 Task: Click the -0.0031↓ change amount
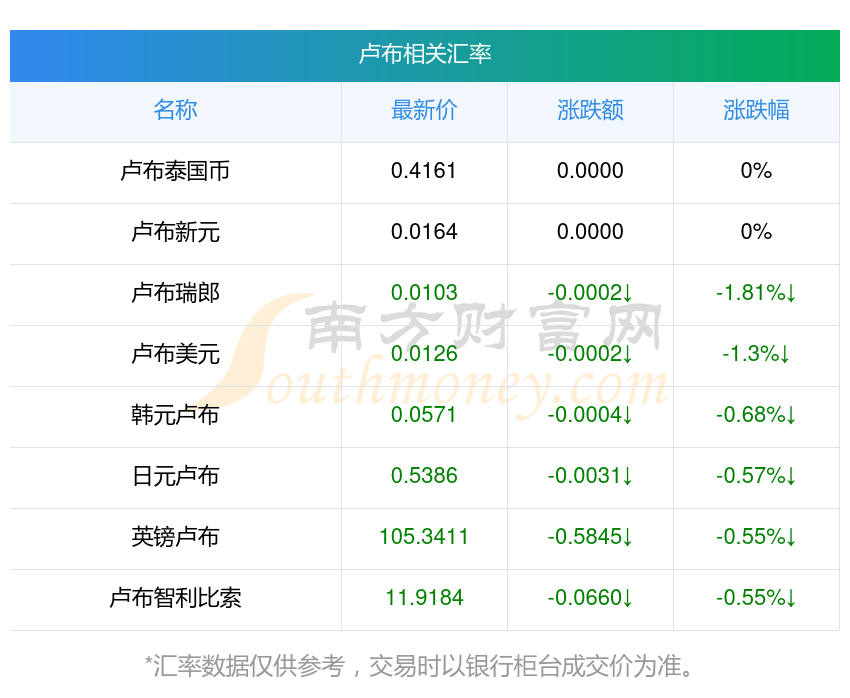pos(590,476)
